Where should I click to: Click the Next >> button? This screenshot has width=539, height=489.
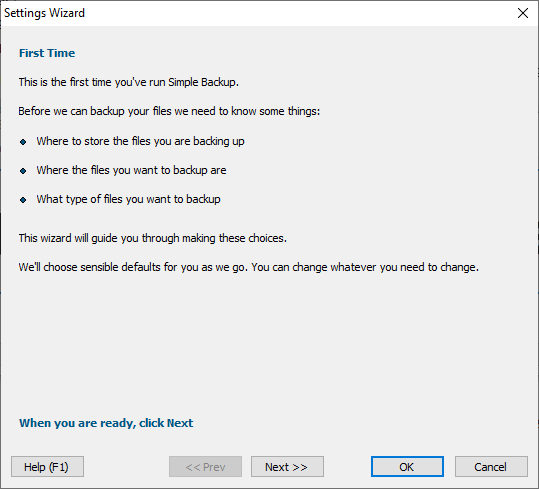287,466
